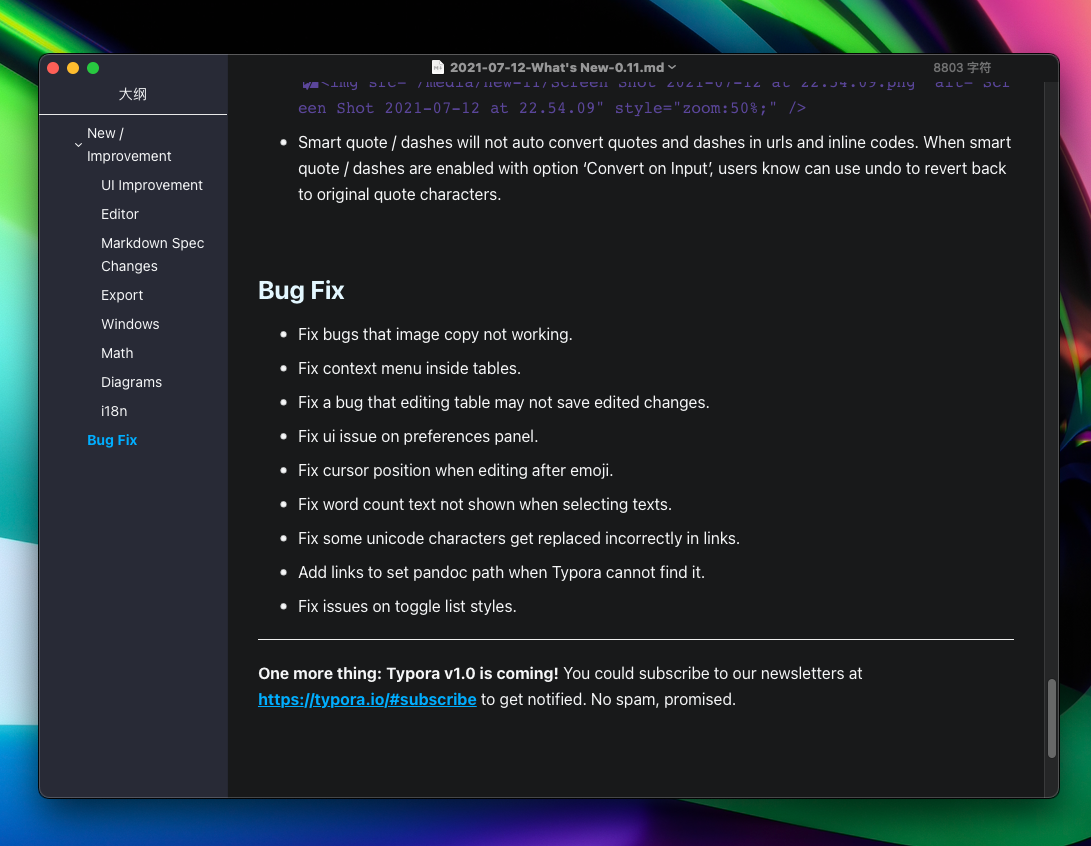Open the Export section from outline
Viewport: 1091px width, 846px height.
(122, 295)
